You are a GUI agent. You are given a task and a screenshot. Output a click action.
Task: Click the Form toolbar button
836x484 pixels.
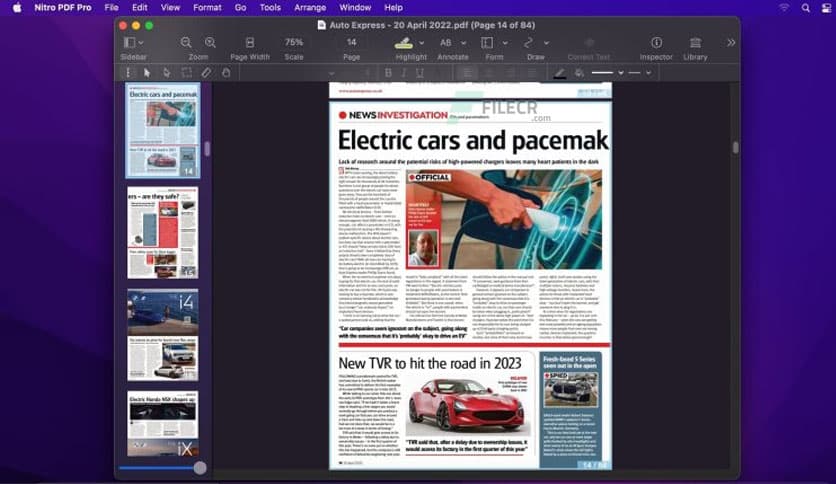487,43
